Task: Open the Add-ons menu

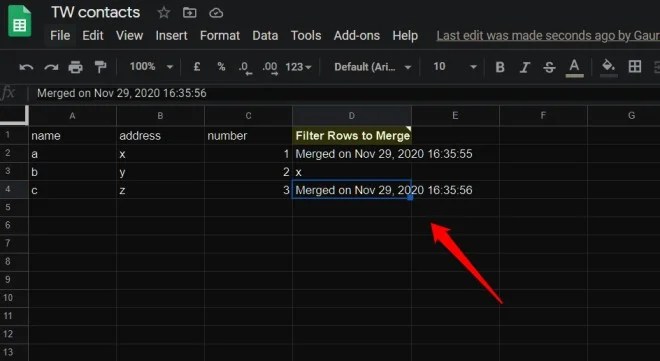Action: 357,35
